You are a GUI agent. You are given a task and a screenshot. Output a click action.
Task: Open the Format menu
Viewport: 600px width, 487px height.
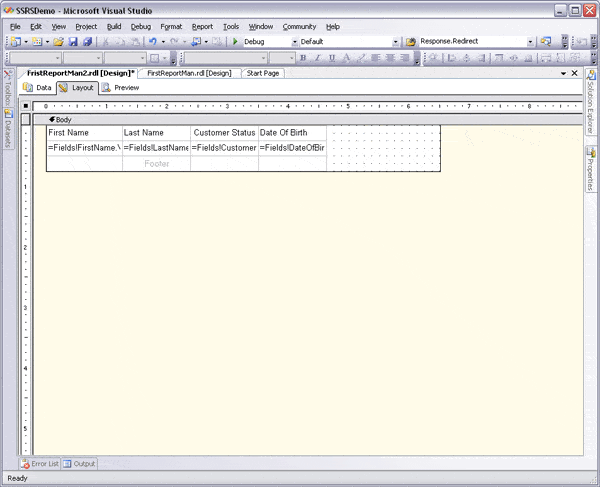pos(171,26)
